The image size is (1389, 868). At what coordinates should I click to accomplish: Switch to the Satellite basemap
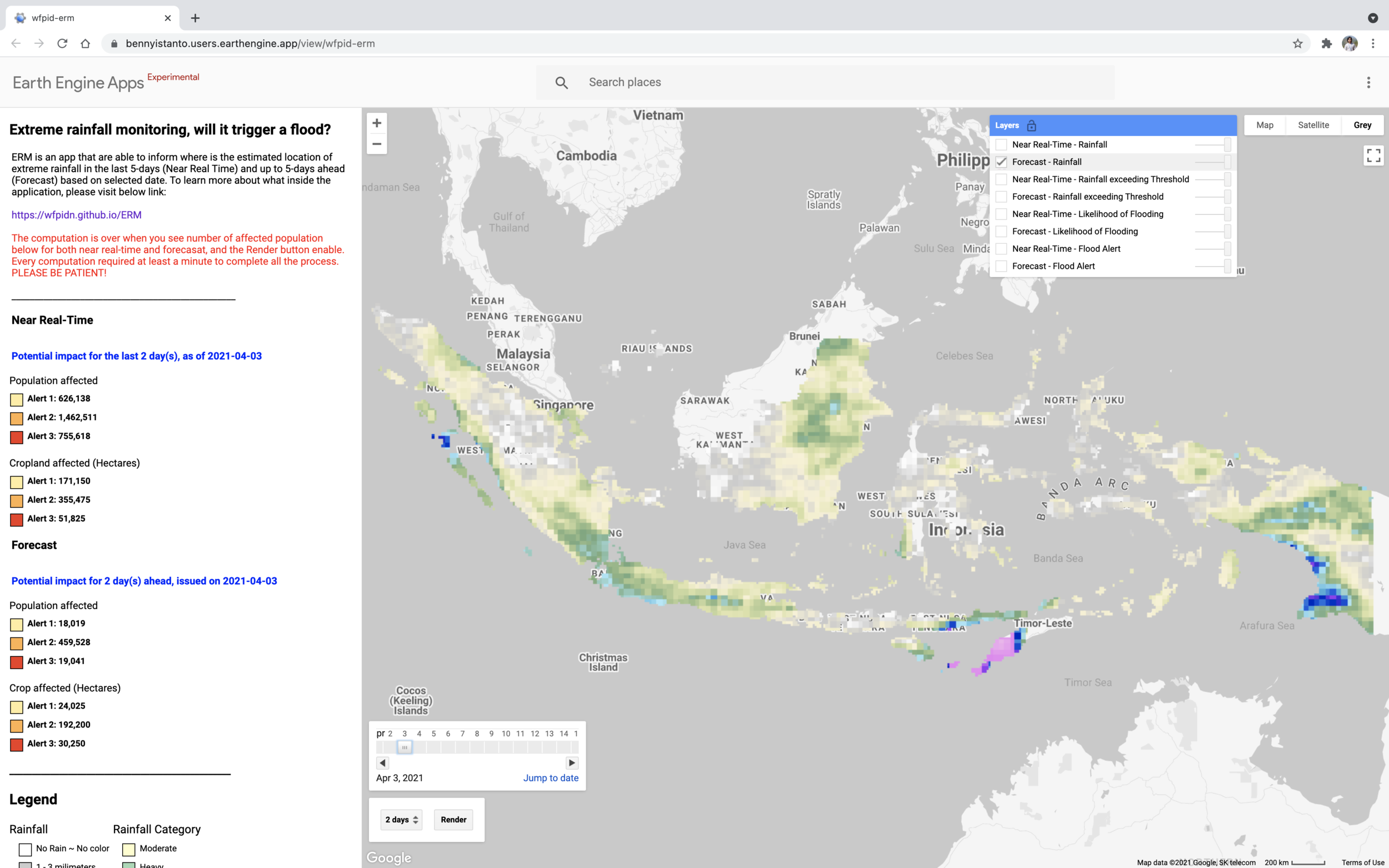coord(1314,125)
